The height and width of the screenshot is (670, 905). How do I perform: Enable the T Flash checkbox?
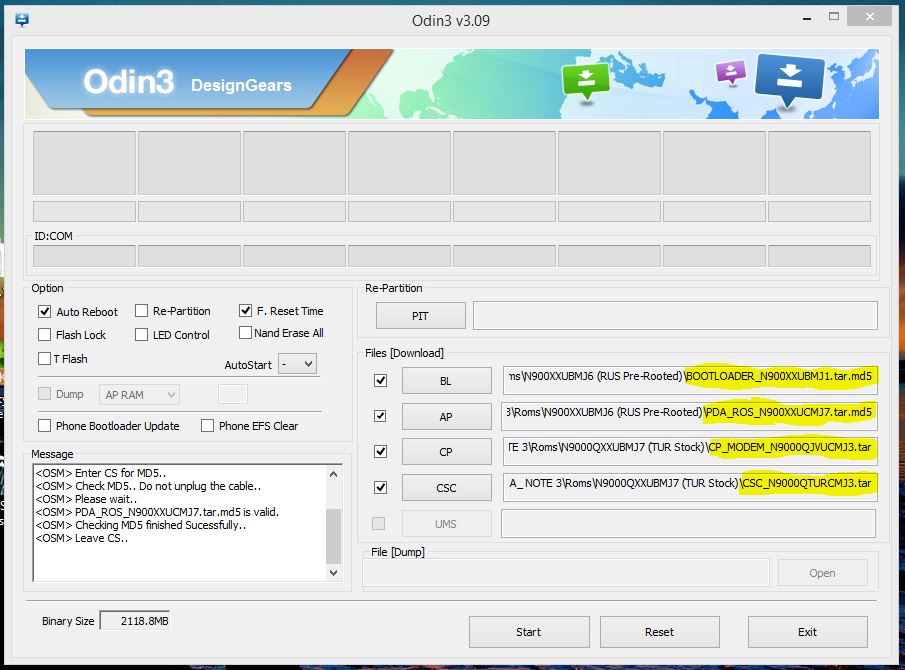click(x=44, y=358)
